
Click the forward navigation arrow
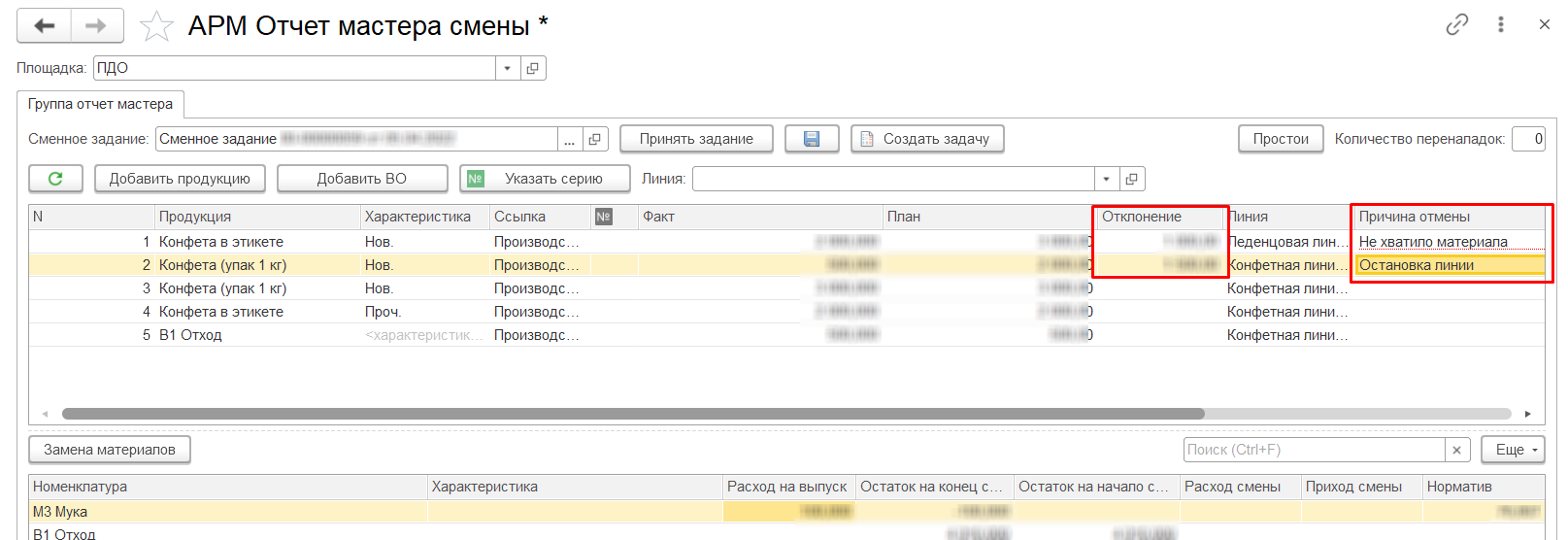pos(96,26)
